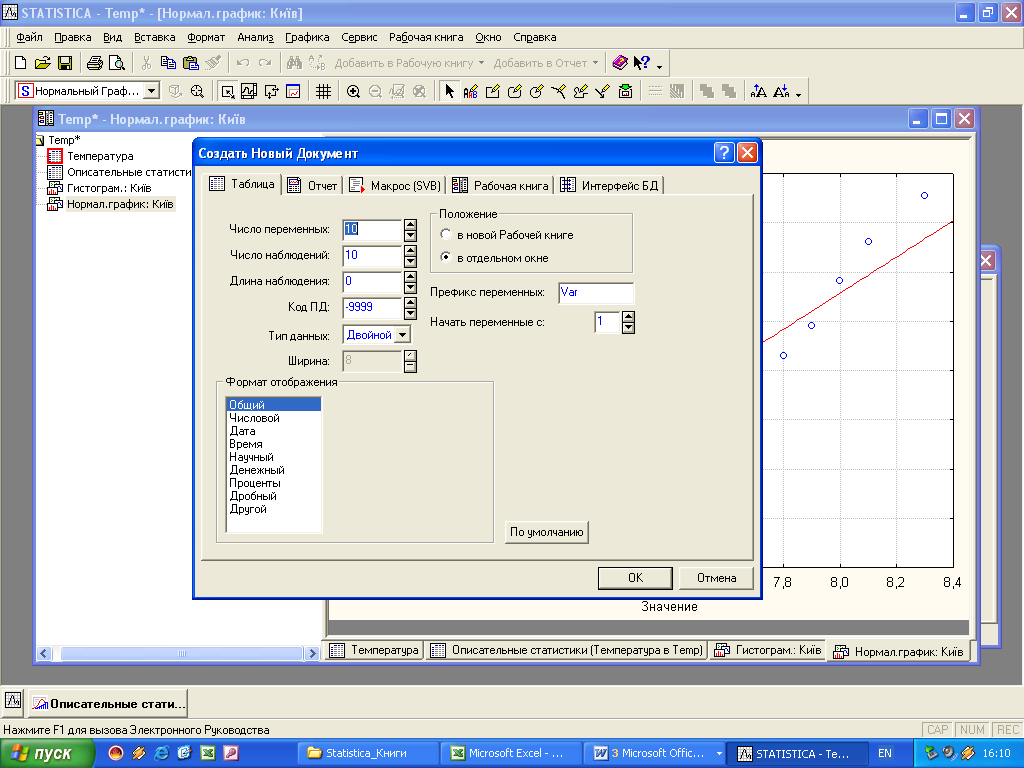This screenshot has width=1024, height=768.
Task: Click the context help arrow-question icon
Action: tap(641, 63)
